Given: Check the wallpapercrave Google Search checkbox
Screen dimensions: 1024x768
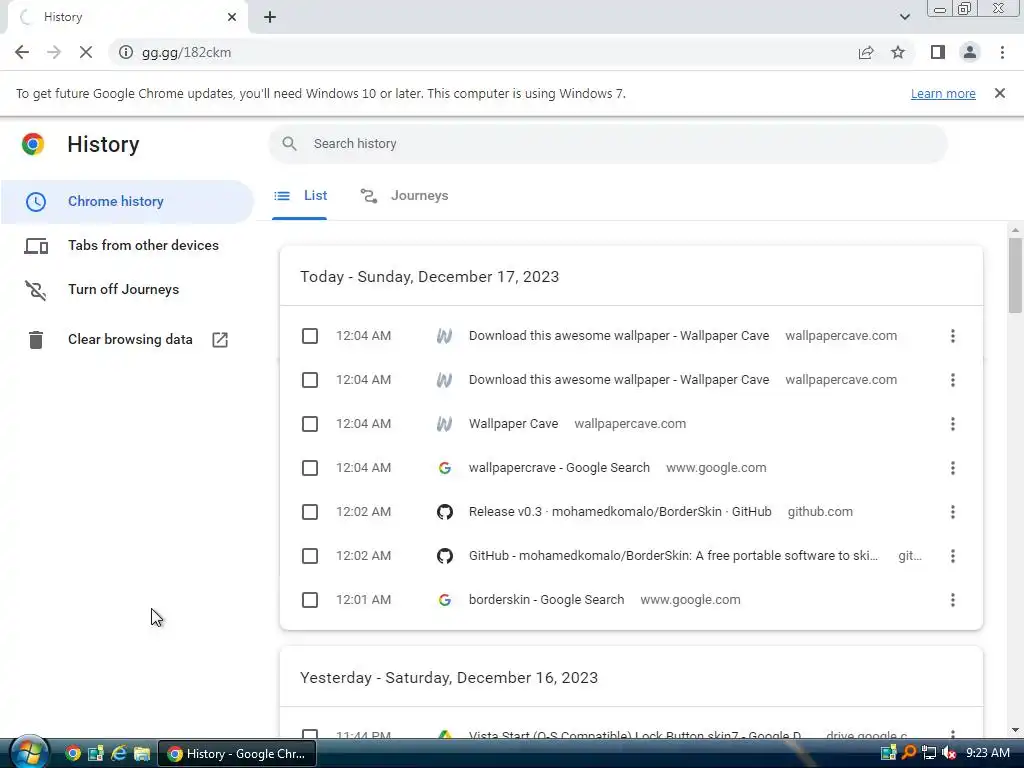Looking at the screenshot, I should pyautogui.click(x=310, y=468).
